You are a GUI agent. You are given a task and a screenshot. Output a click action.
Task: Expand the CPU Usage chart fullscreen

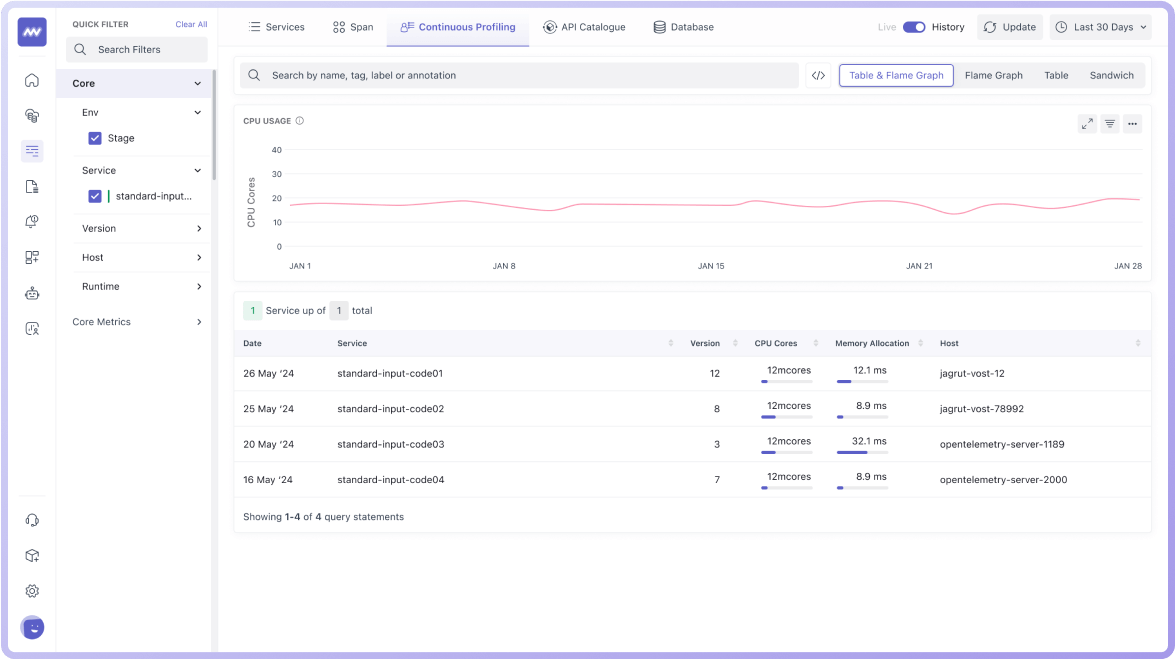click(1087, 124)
